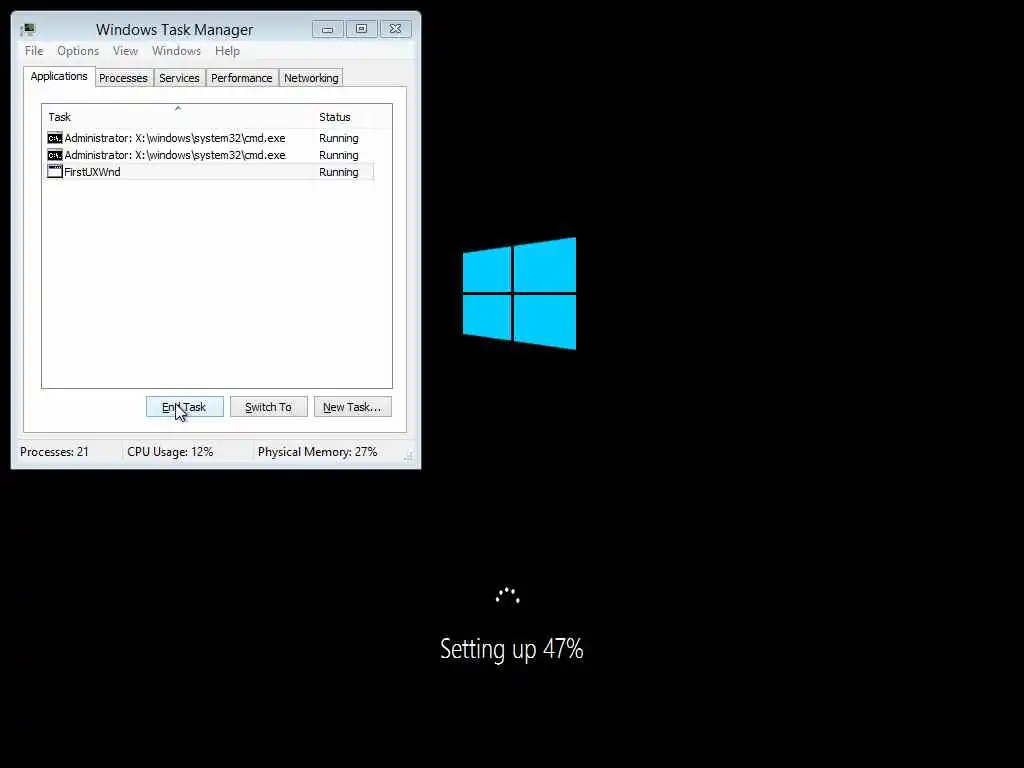
Task: Select the FirstUXWnd window icon
Action: coord(55,172)
